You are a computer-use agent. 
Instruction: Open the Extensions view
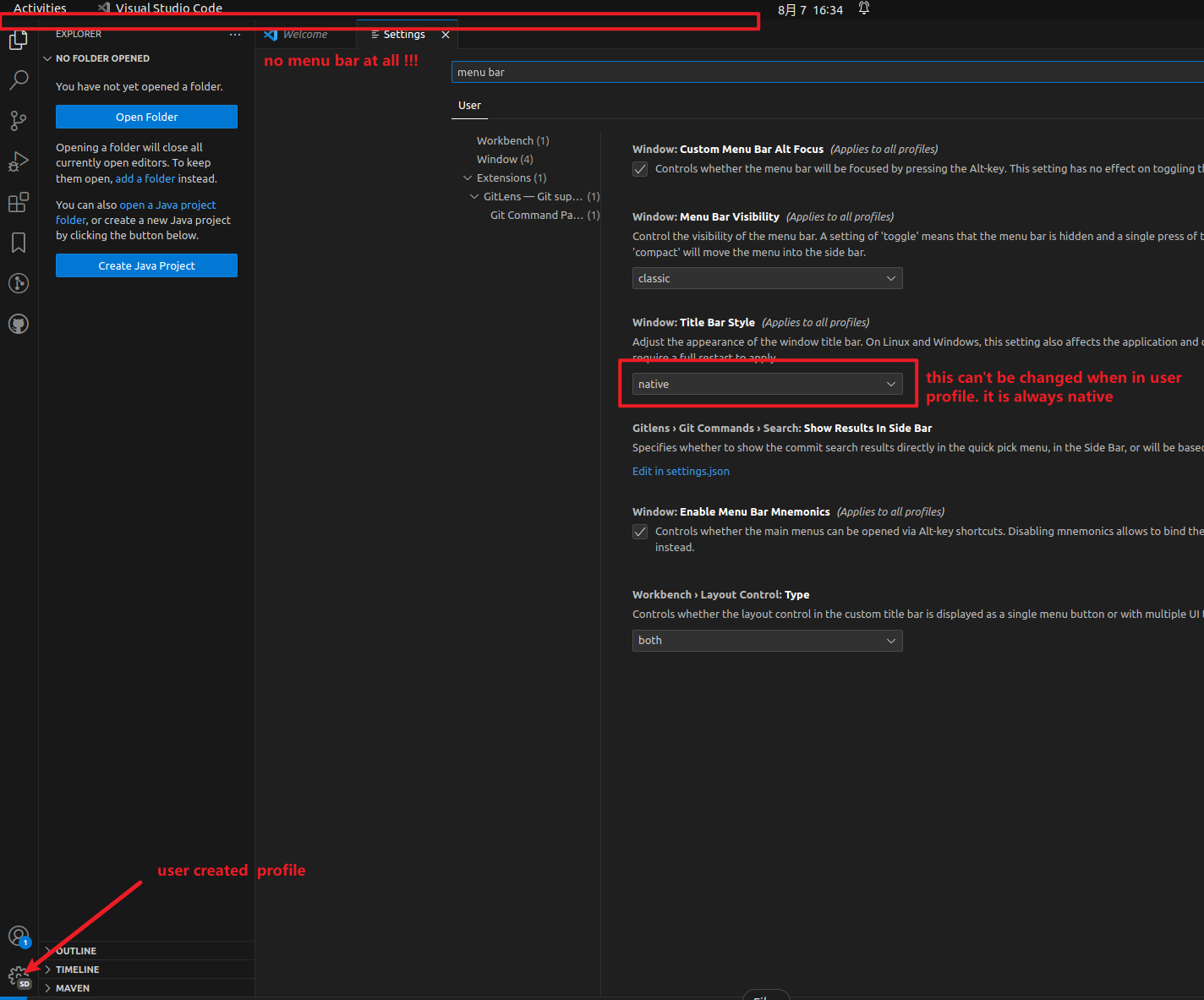click(x=19, y=202)
